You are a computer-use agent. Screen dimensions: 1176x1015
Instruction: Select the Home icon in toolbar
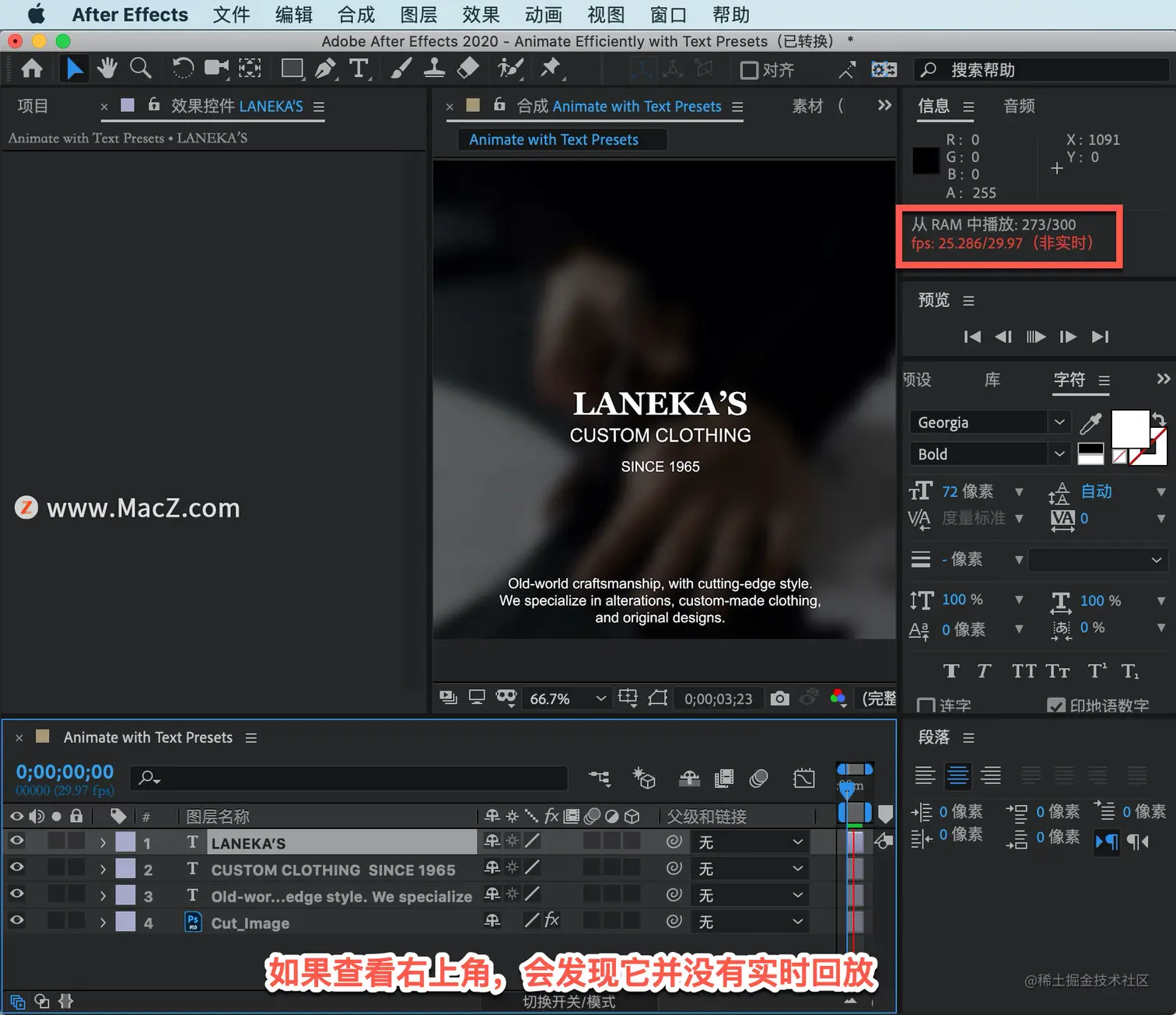coord(32,69)
